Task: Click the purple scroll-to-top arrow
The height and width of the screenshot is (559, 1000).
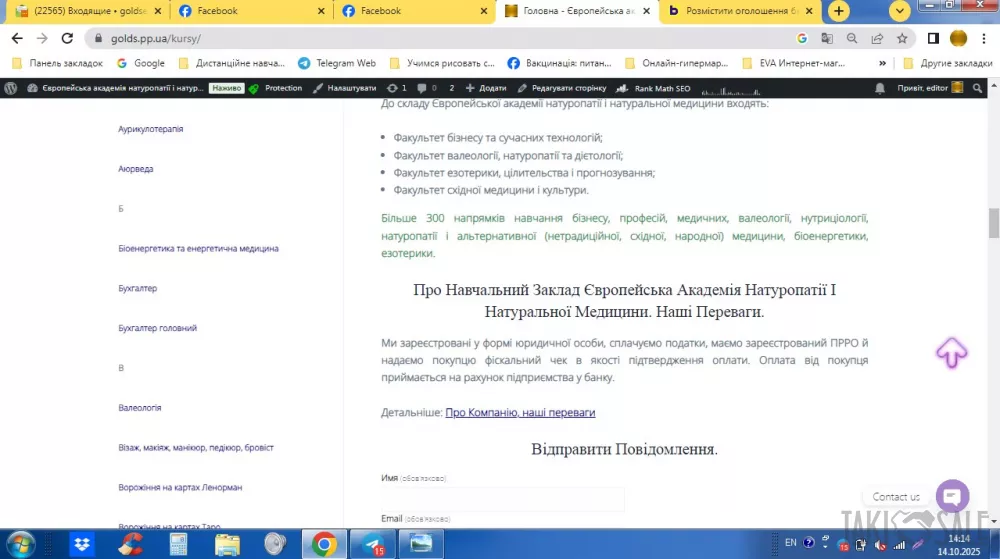Action: [951, 352]
